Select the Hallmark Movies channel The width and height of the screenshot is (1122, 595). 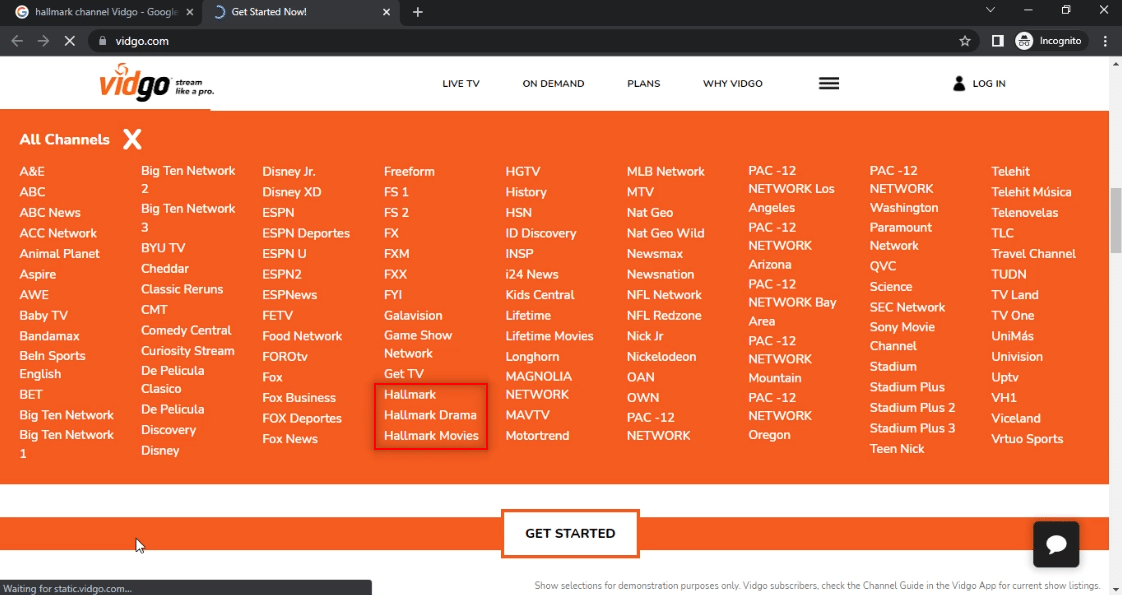[x=431, y=436]
